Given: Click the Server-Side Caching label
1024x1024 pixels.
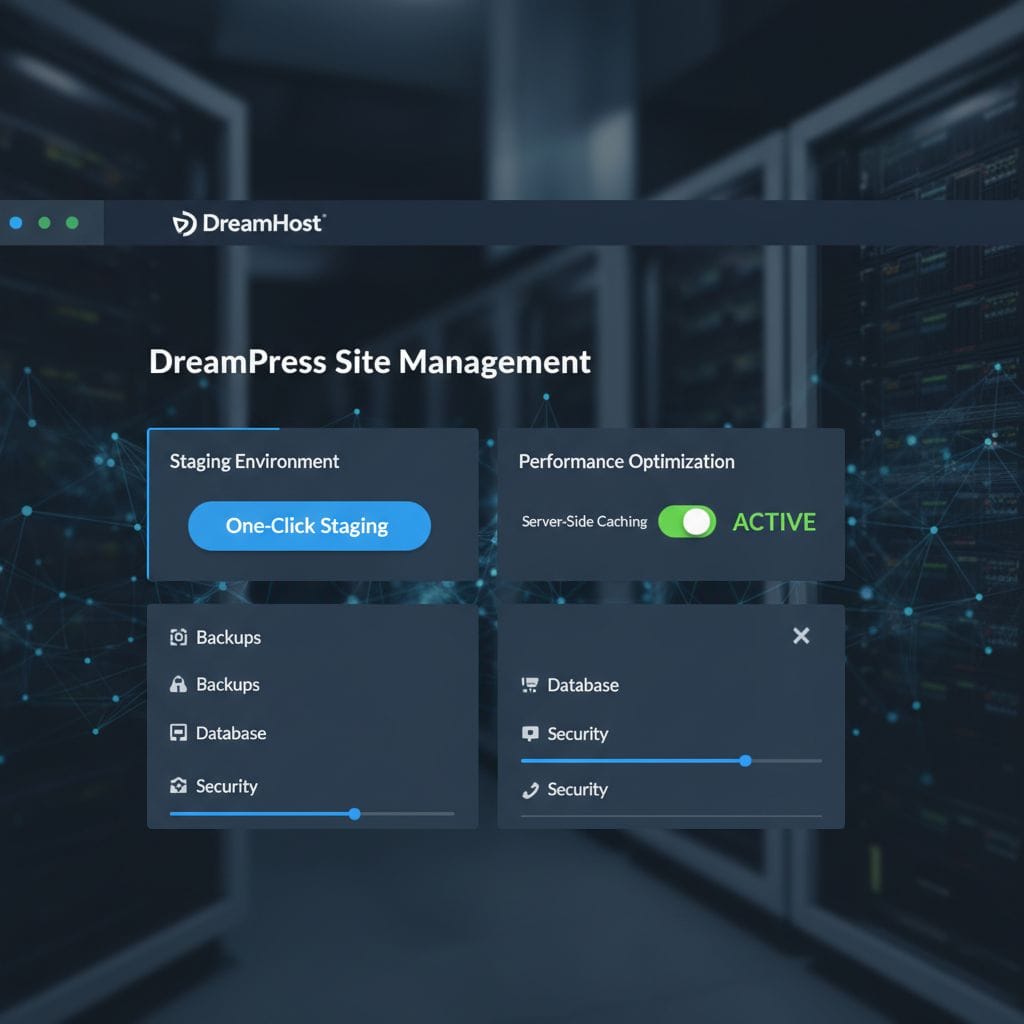Looking at the screenshot, I should tap(584, 521).
